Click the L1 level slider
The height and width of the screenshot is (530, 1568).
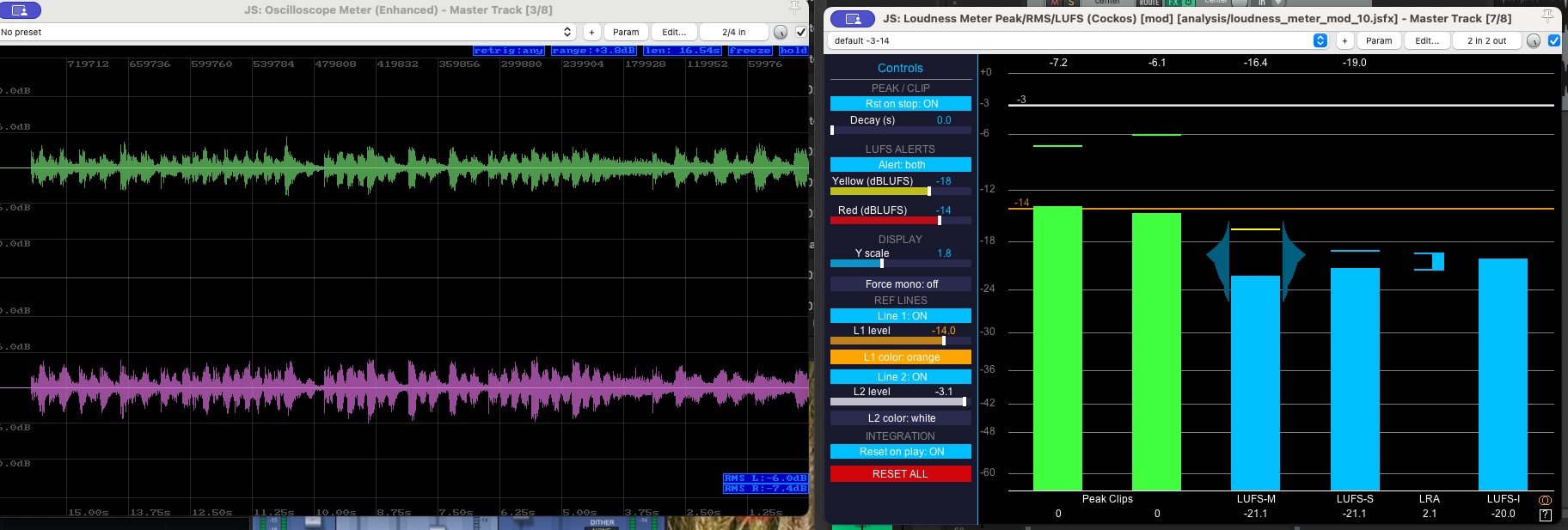[x=901, y=341]
